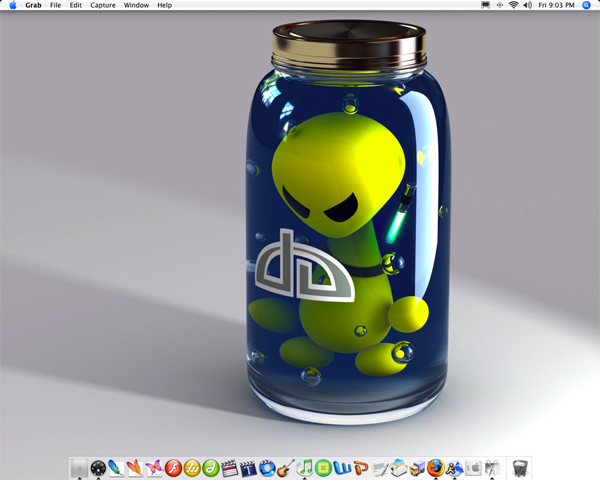Launch Microsoft Word W icon
The image size is (600, 480).
click(342, 468)
